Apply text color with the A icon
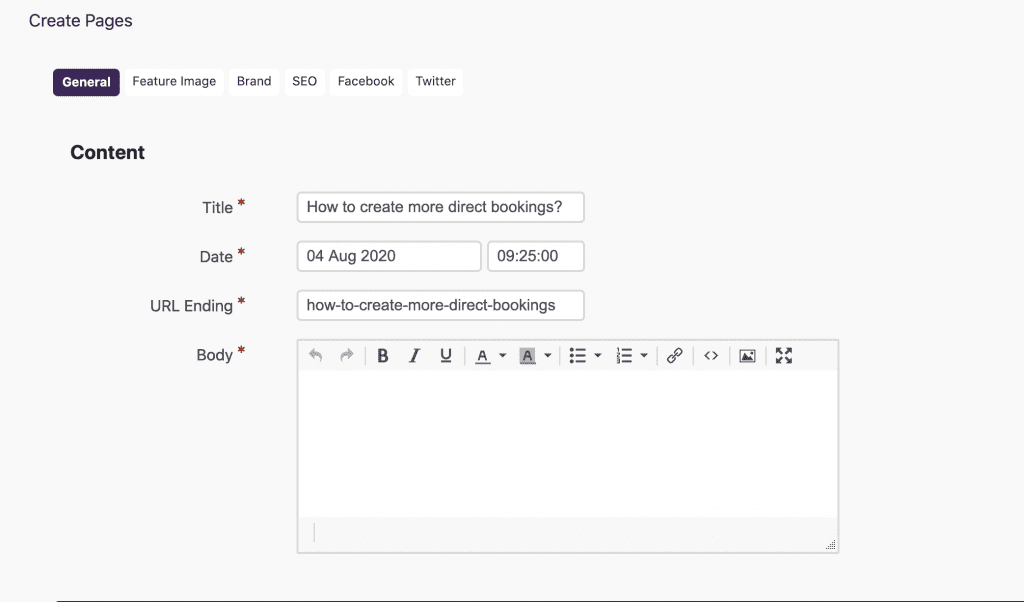The image size is (1024, 602). pyautogui.click(x=483, y=356)
